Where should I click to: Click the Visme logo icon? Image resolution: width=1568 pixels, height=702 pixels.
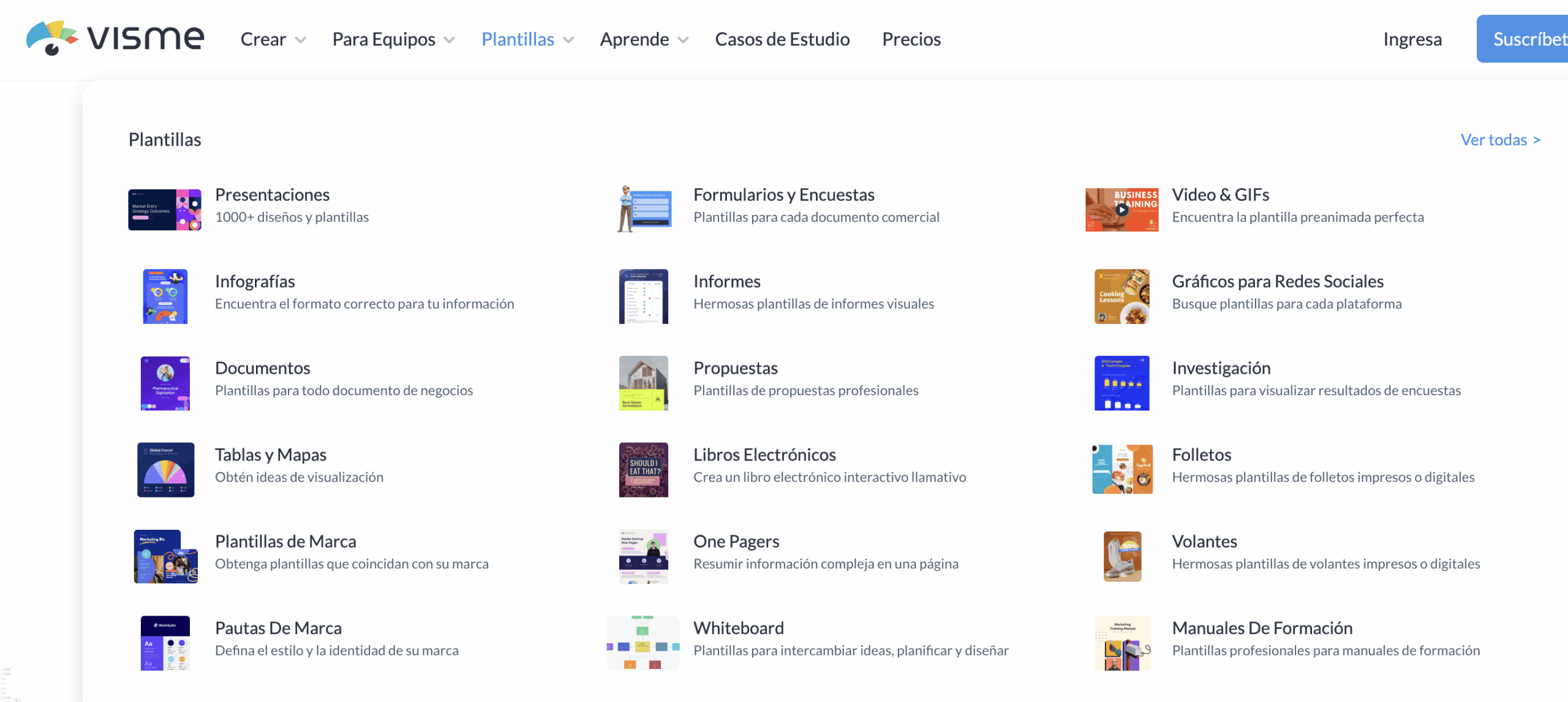(51, 38)
